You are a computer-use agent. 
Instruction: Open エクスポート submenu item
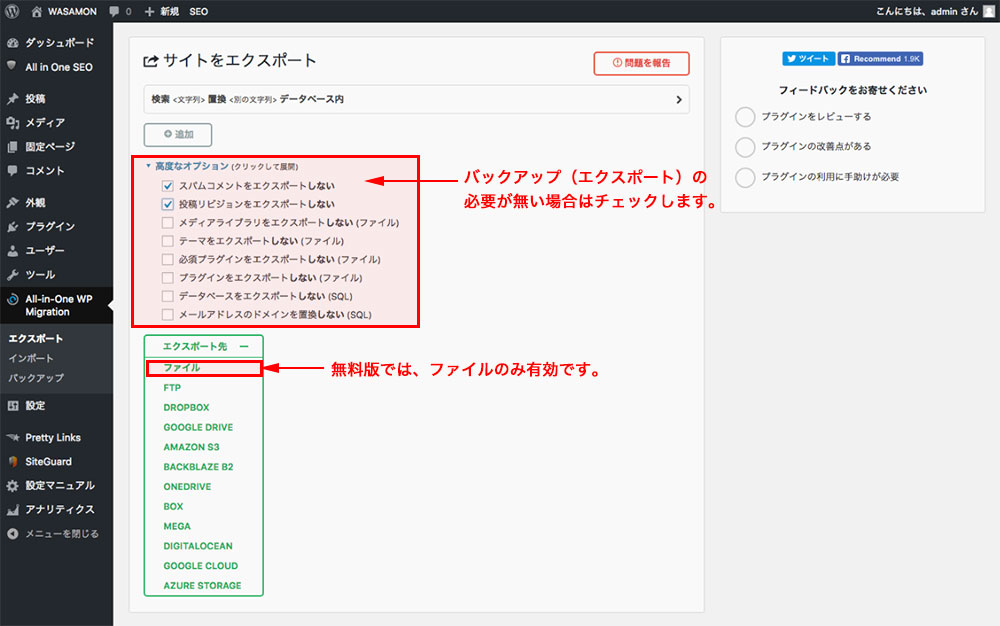(35, 338)
